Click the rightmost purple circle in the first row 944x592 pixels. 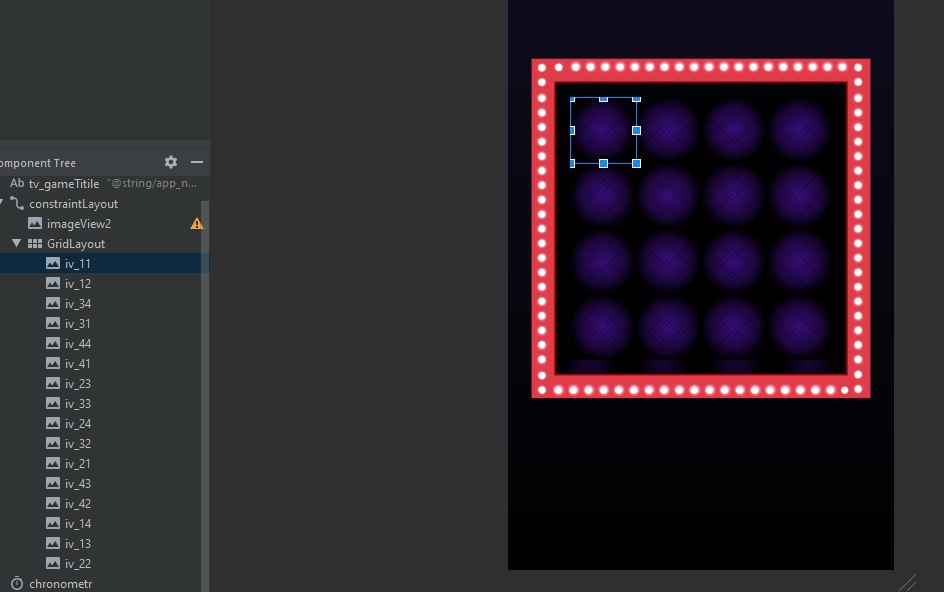(x=799, y=129)
